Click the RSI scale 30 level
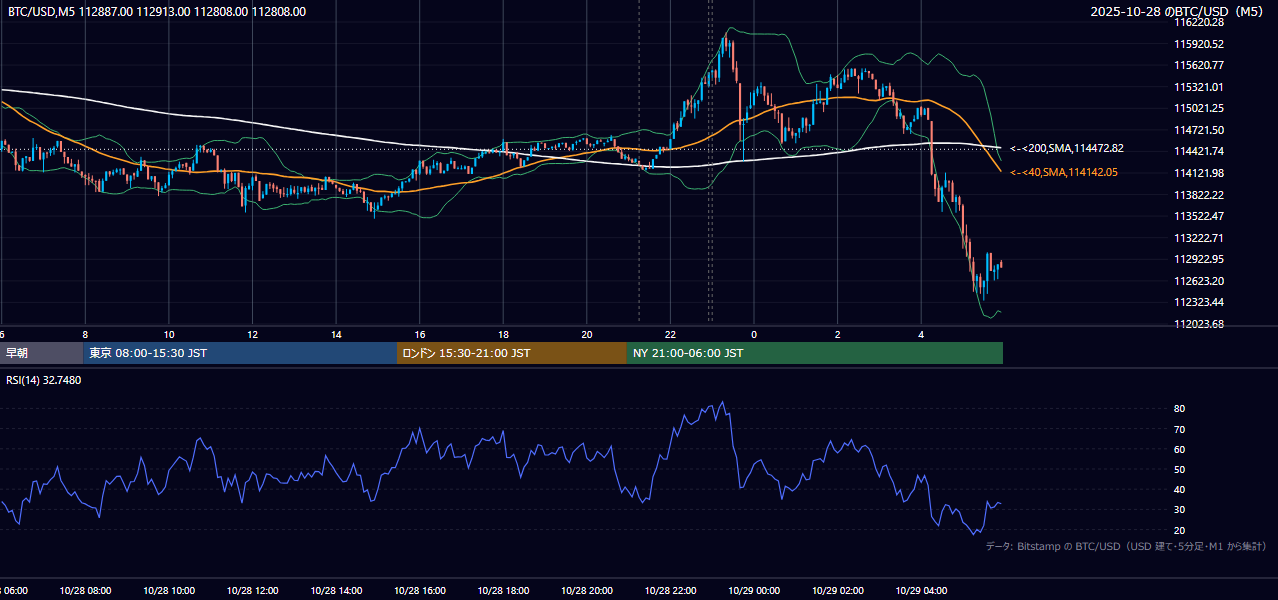This screenshot has width=1278, height=600. [x=1179, y=510]
